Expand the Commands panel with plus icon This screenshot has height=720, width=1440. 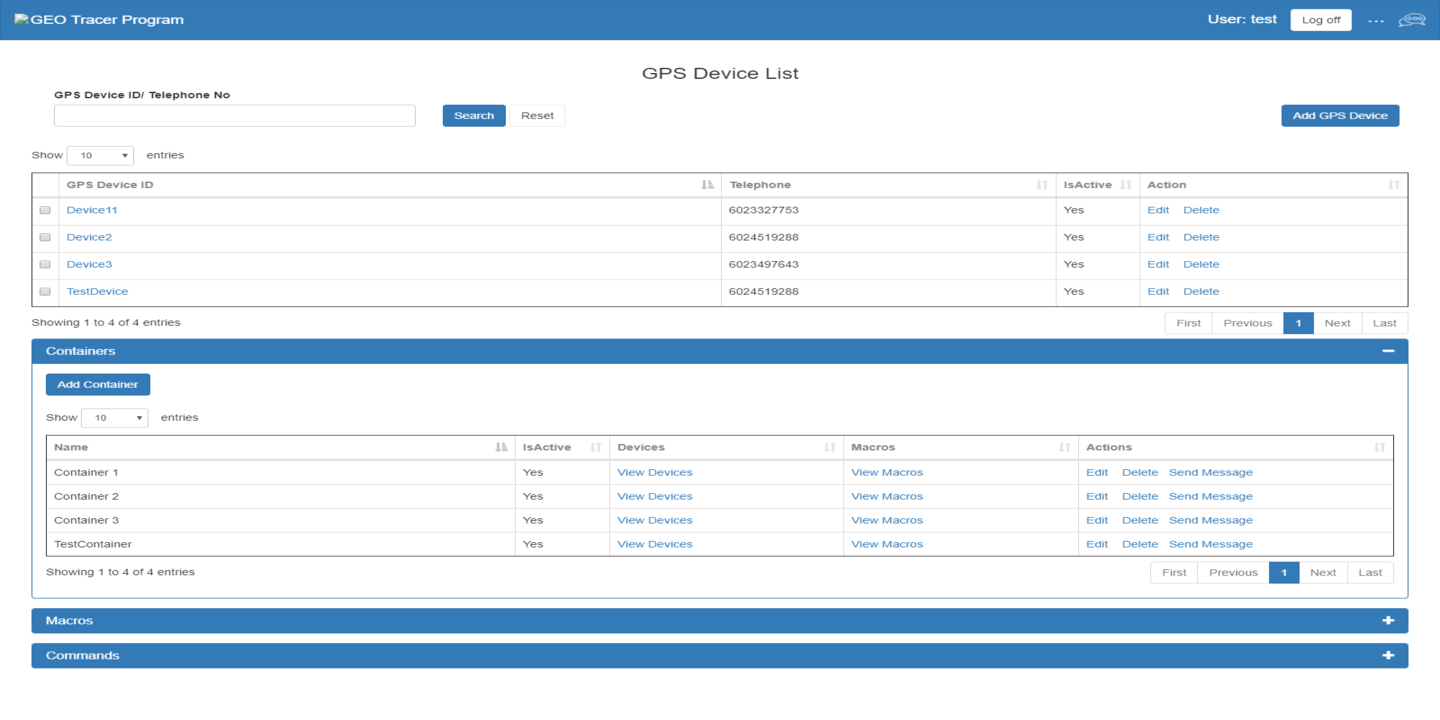click(1388, 656)
